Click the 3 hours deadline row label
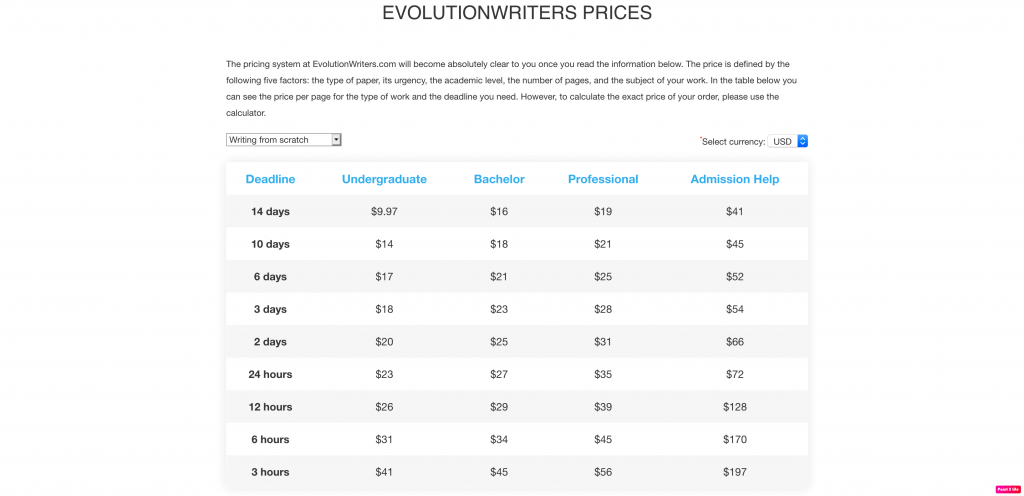 (270, 472)
